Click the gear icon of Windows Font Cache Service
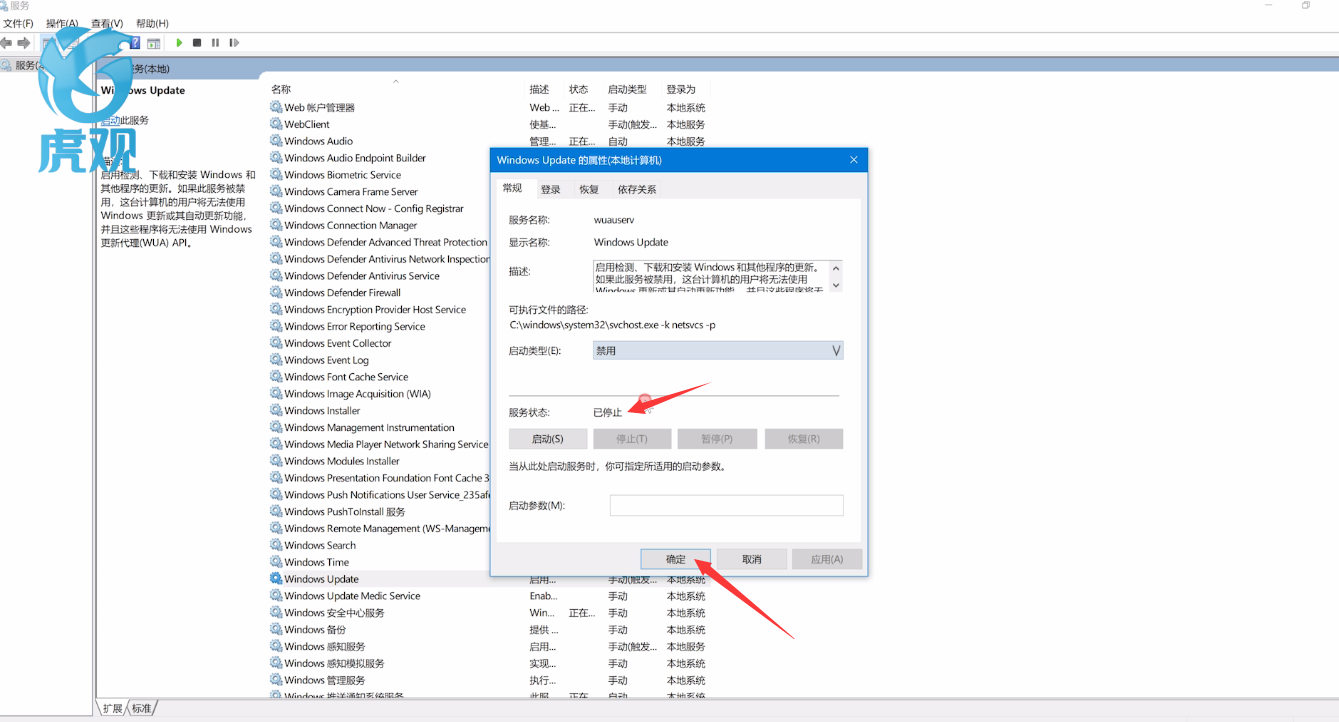The image size is (1339, 722). click(x=276, y=377)
